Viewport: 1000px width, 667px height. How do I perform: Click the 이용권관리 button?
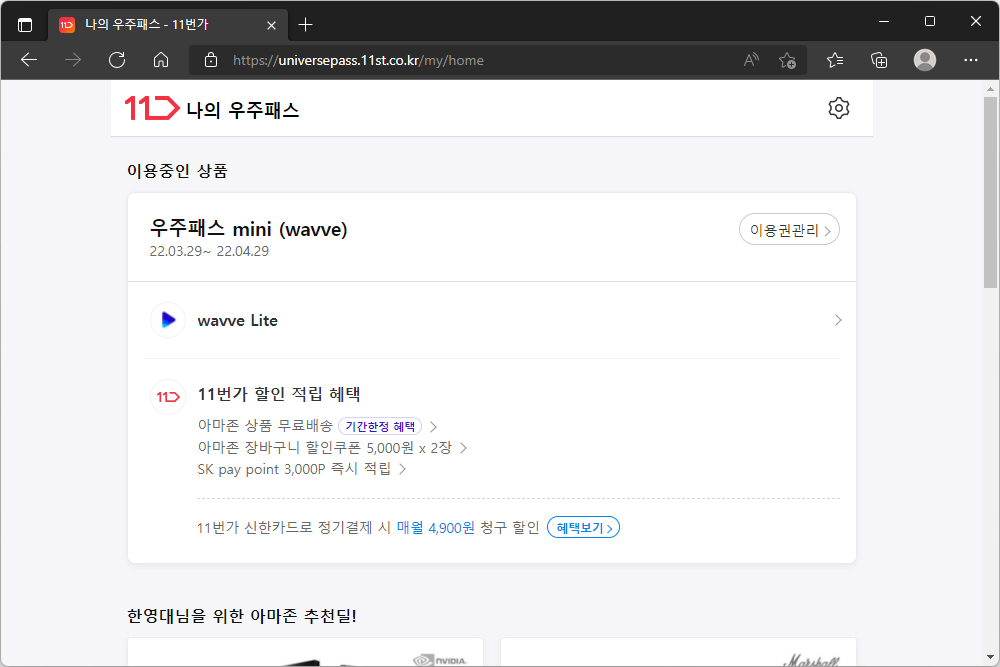coord(789,230)
